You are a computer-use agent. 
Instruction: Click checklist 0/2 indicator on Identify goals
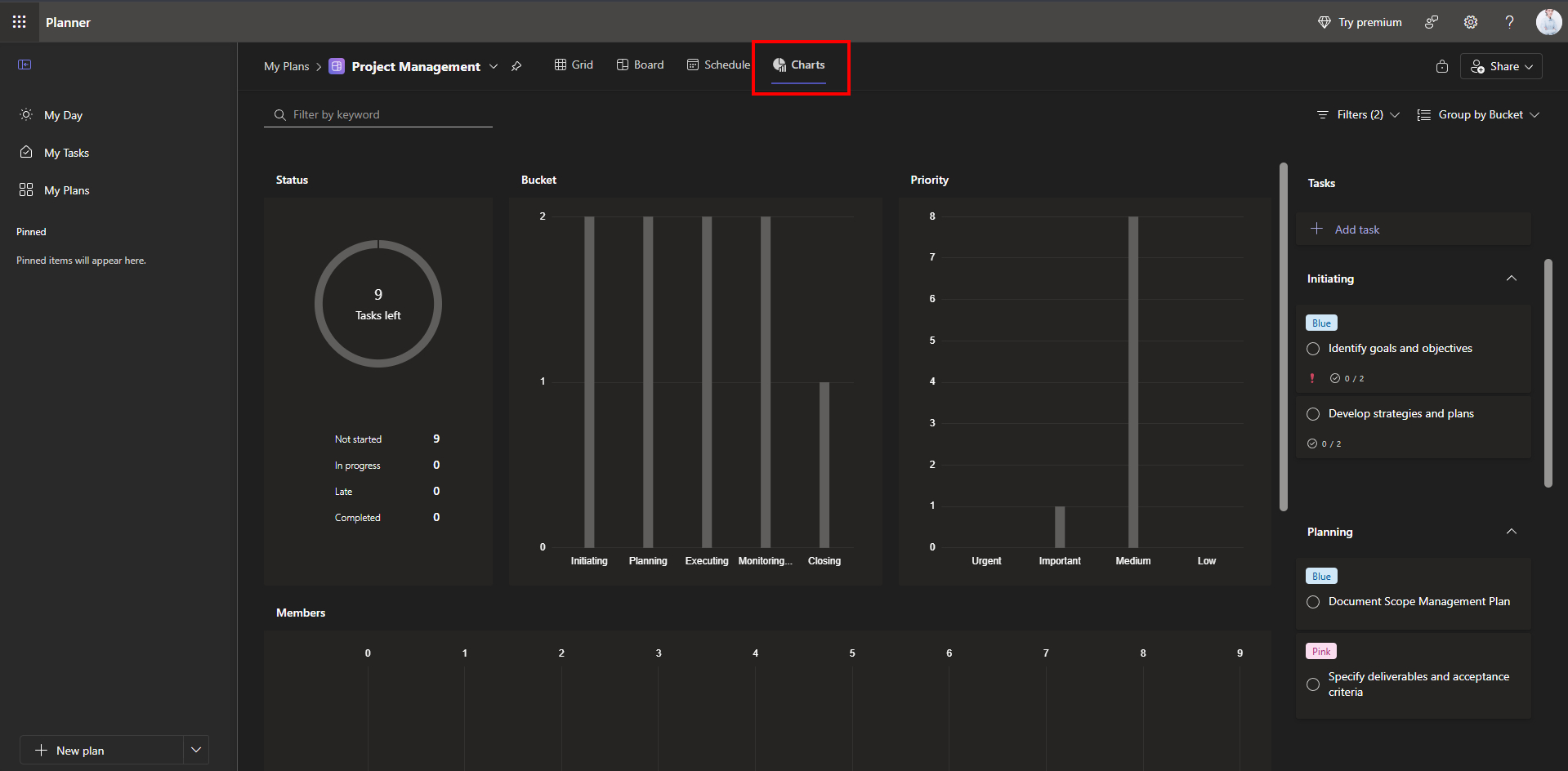pyautogui.click(x=1347, y=378)
